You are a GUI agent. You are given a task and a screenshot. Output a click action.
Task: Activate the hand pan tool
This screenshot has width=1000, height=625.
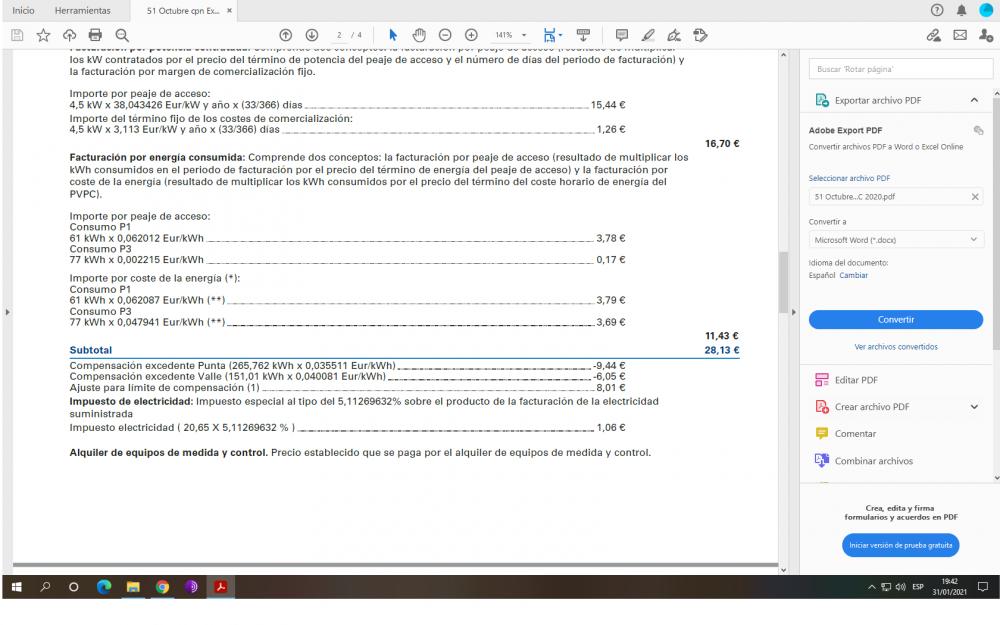(x=419, y=35)
